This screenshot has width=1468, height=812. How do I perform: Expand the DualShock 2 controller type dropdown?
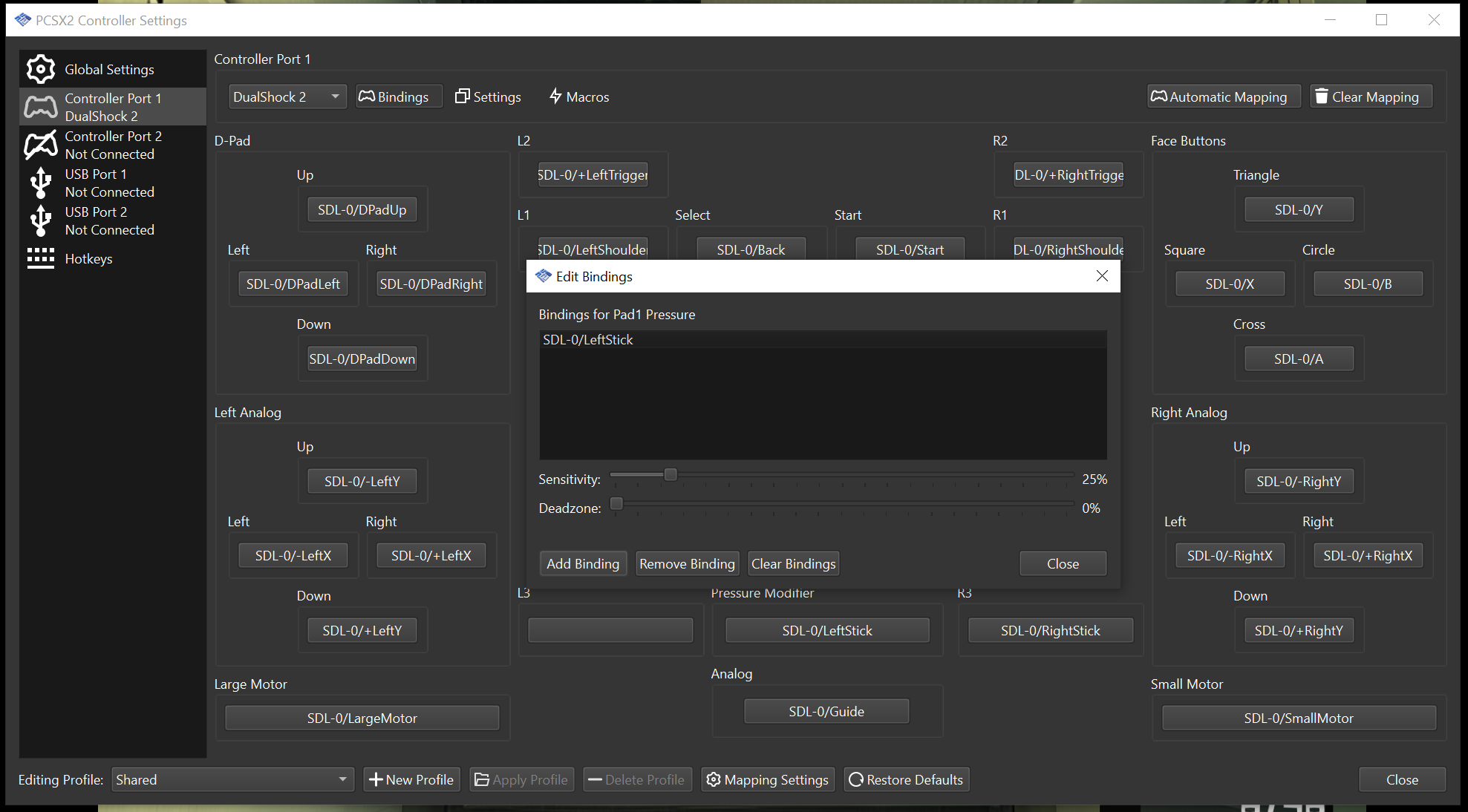tap(287, 96)
